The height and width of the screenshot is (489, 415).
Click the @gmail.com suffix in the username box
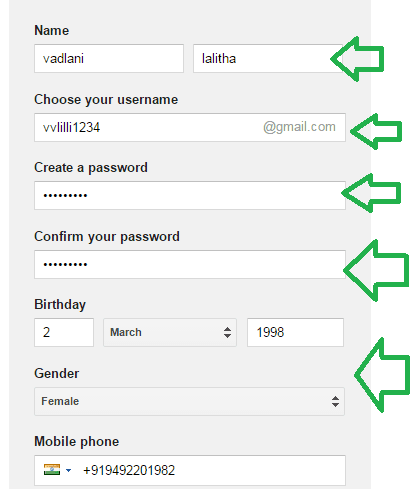point(299,127)
